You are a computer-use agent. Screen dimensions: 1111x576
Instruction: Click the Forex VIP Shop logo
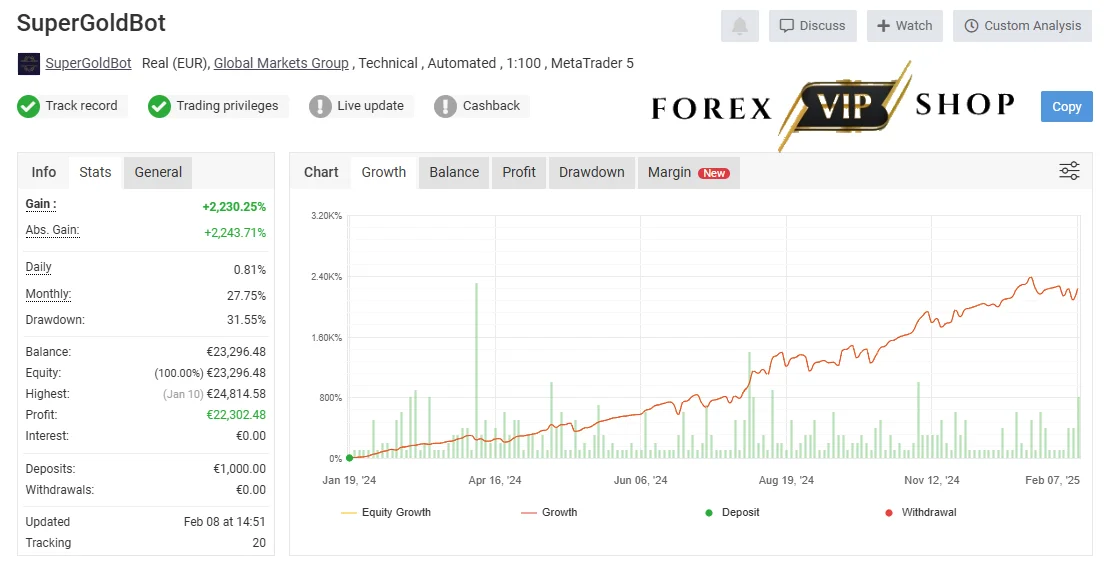833,106
